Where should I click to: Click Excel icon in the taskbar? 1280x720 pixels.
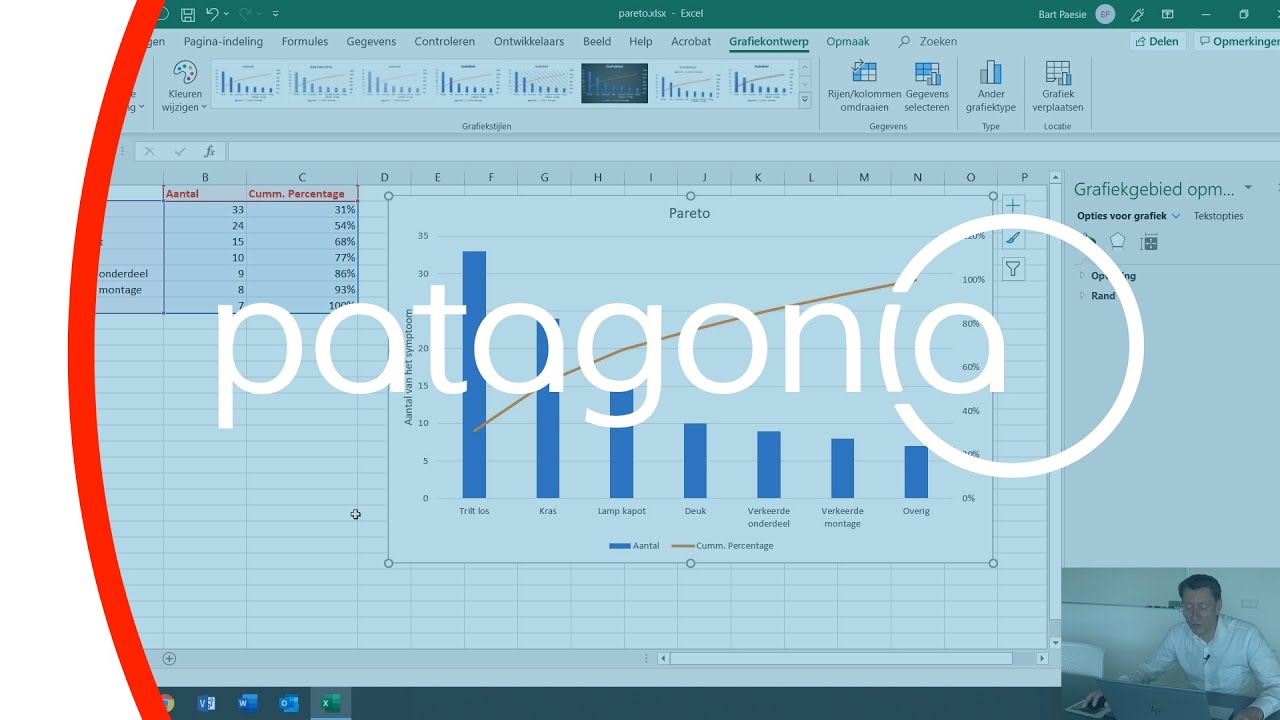329,703
